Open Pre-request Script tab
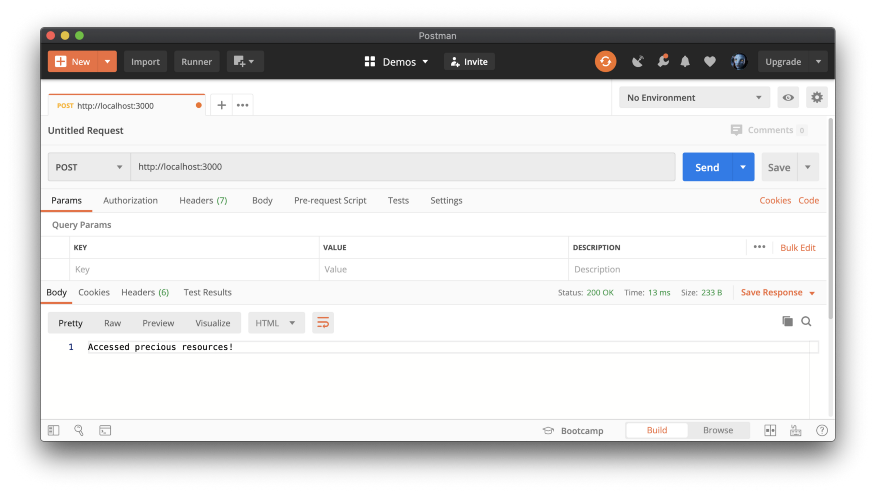This screenshot has height=494, width=875. tap(330, 200)
